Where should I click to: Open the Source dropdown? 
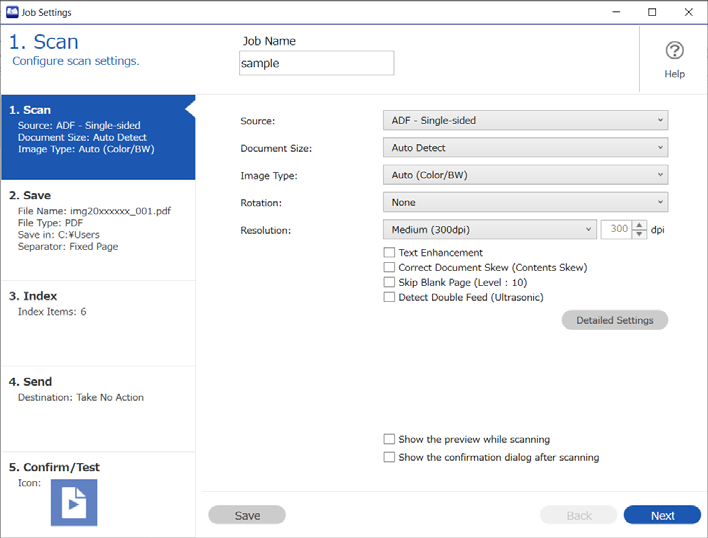point(525,121)
